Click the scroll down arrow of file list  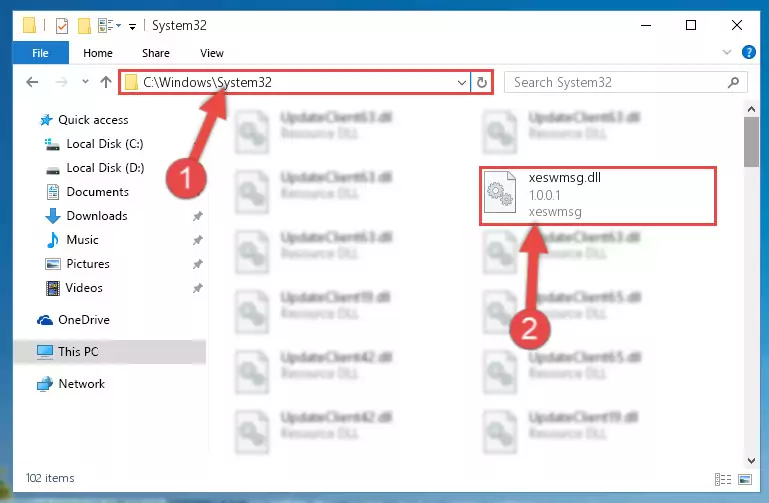(751, 460)
